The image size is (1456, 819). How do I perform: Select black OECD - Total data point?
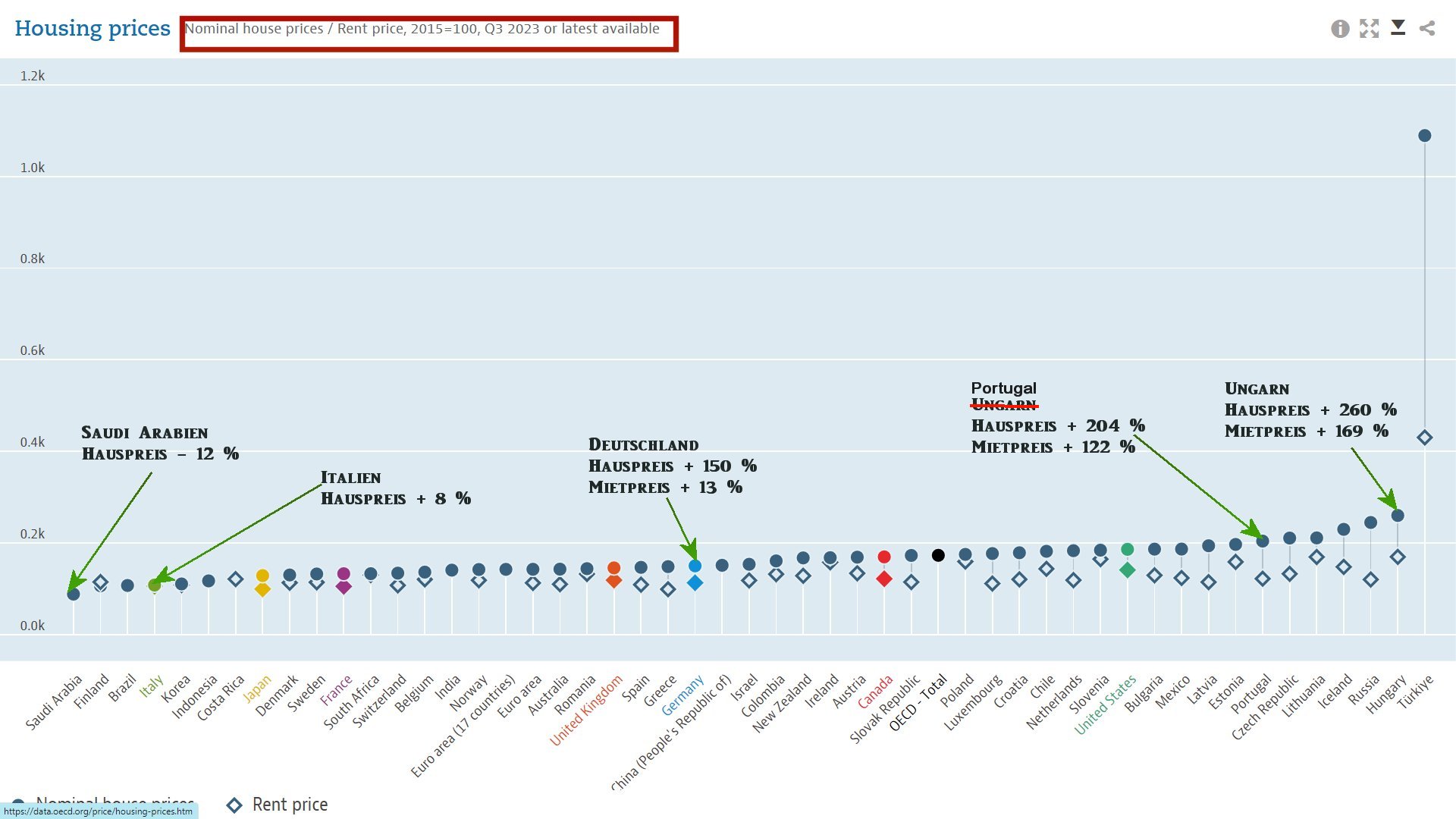tap(938, 555)
